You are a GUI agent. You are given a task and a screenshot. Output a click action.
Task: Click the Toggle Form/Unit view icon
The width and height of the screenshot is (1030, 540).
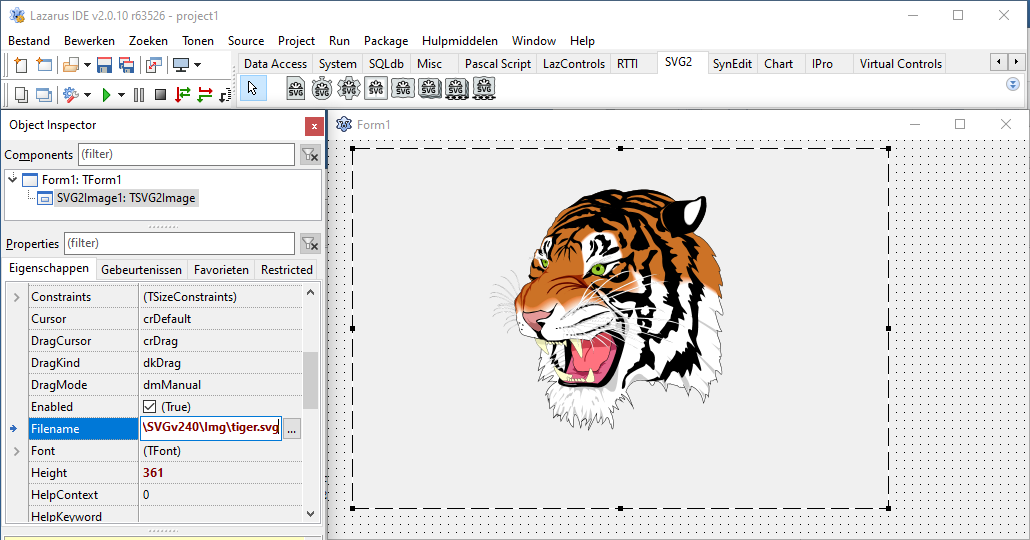click(154, 65)
